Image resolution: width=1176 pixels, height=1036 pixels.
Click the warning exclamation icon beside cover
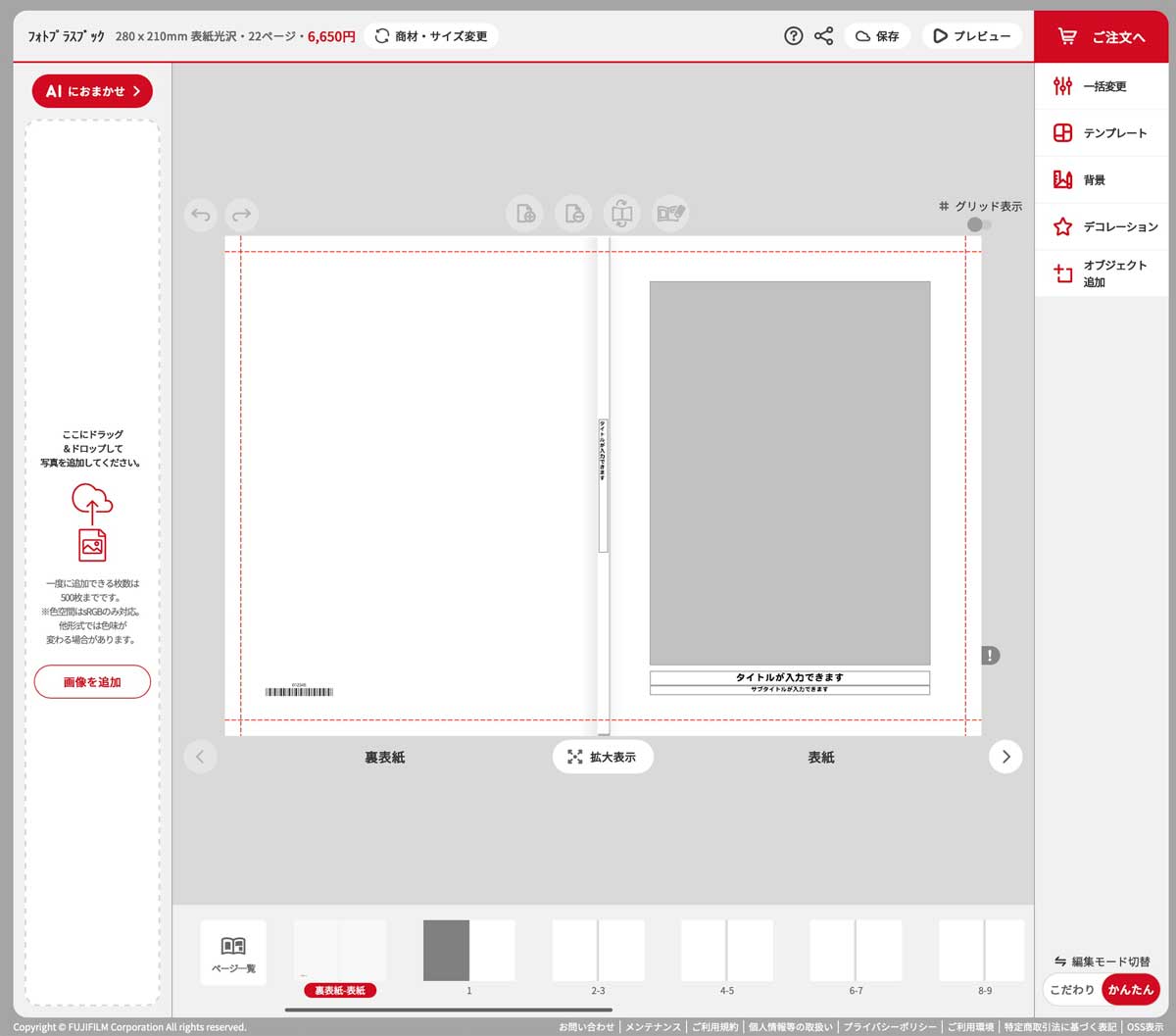pos(990,655)
